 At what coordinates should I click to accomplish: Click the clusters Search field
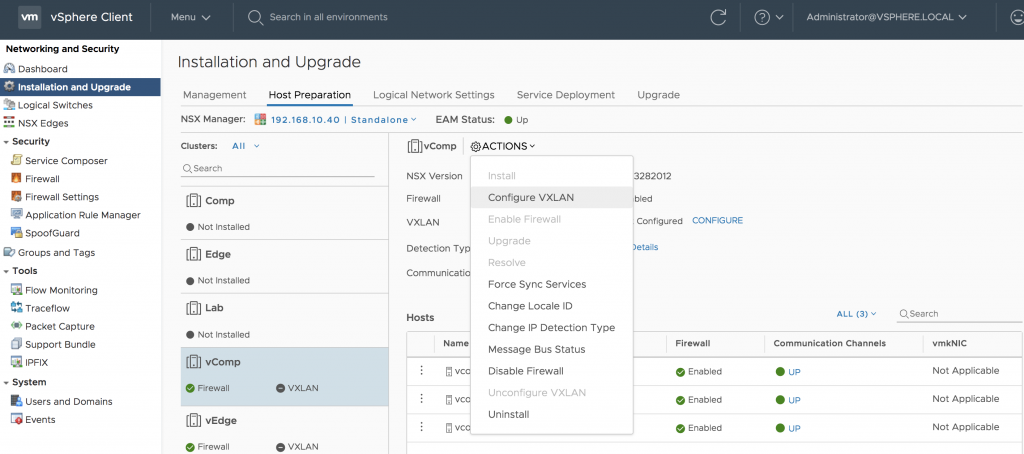pos(278,169)
